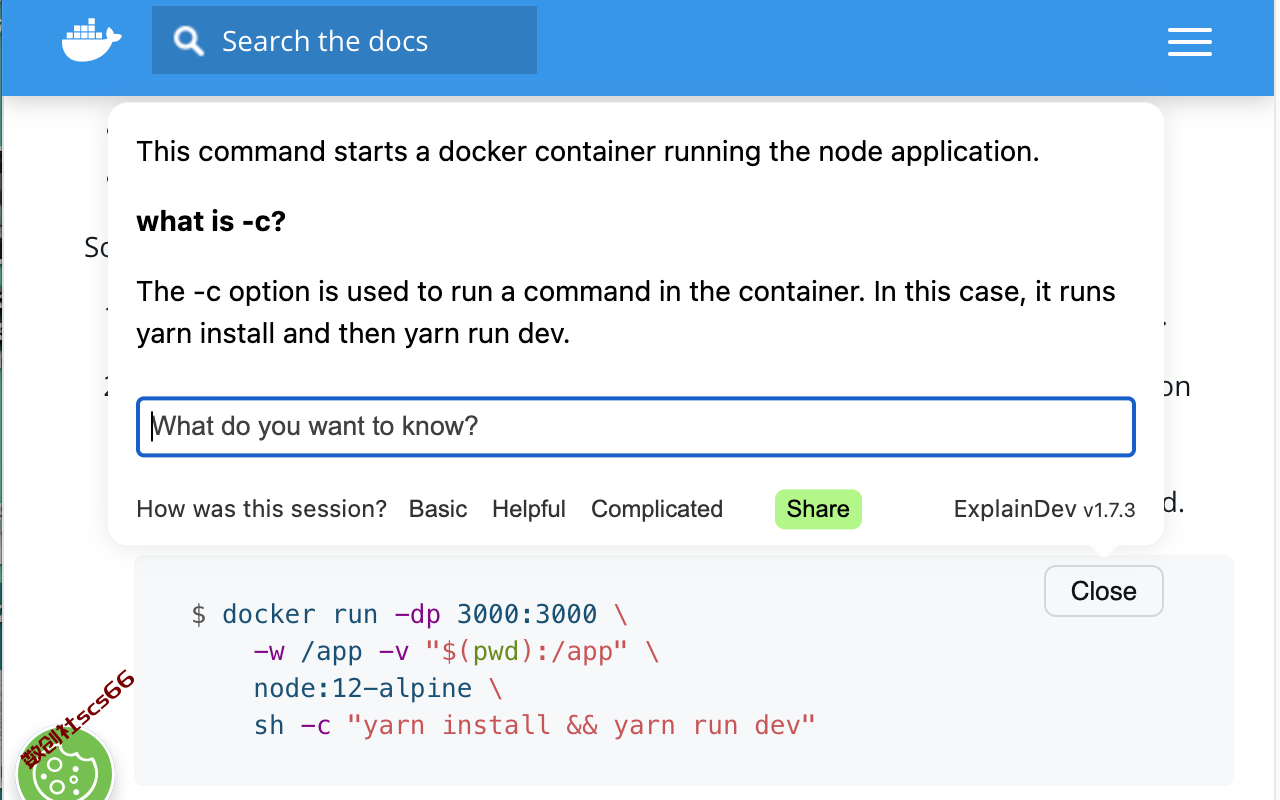
Task: Click the What do you want to know input
Action: click(x=636, y=427)
